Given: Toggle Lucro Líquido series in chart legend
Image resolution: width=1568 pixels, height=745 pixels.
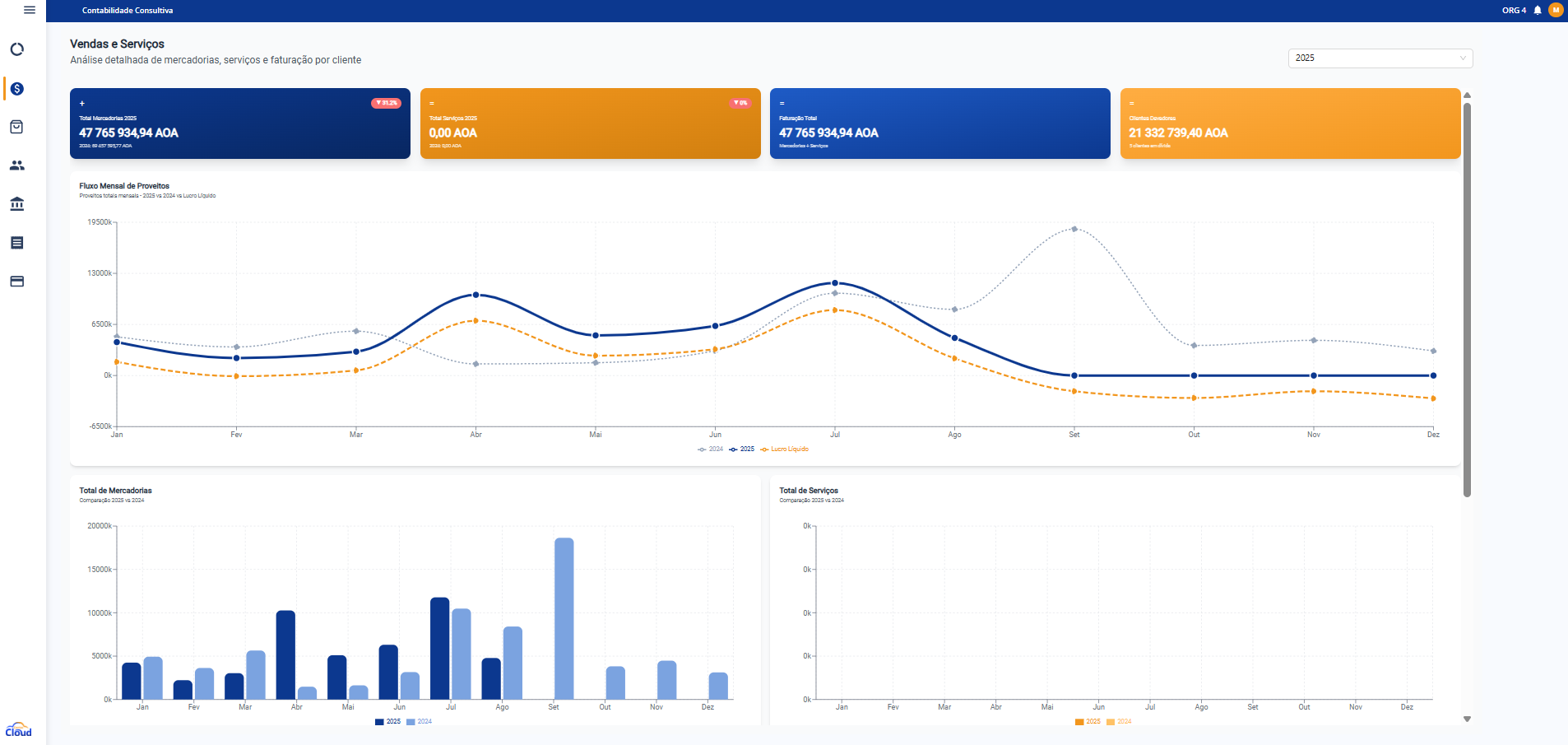Looking at the screenshot, I should point(785,449).
